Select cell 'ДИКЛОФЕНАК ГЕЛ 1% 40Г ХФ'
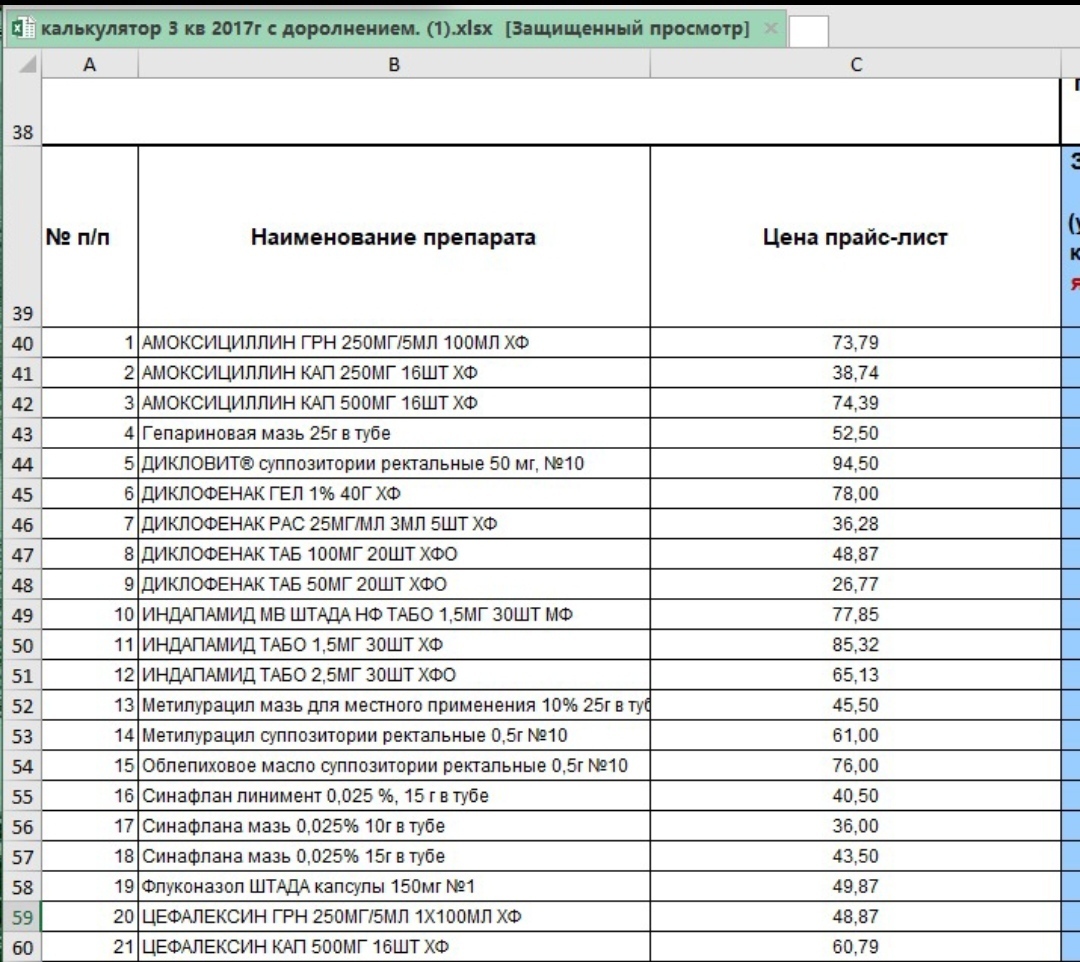 pos(394,494)
